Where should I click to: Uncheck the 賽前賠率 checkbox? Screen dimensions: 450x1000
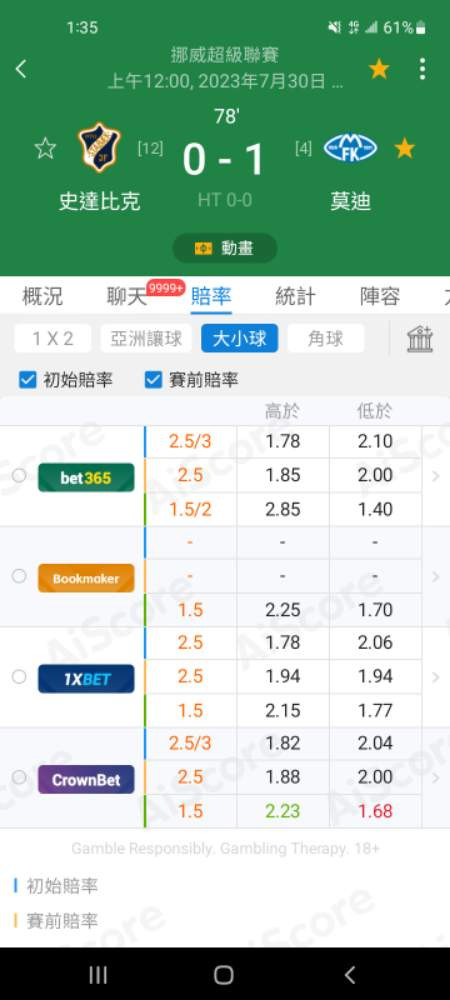pyautogui.click(x=154, y=381)
